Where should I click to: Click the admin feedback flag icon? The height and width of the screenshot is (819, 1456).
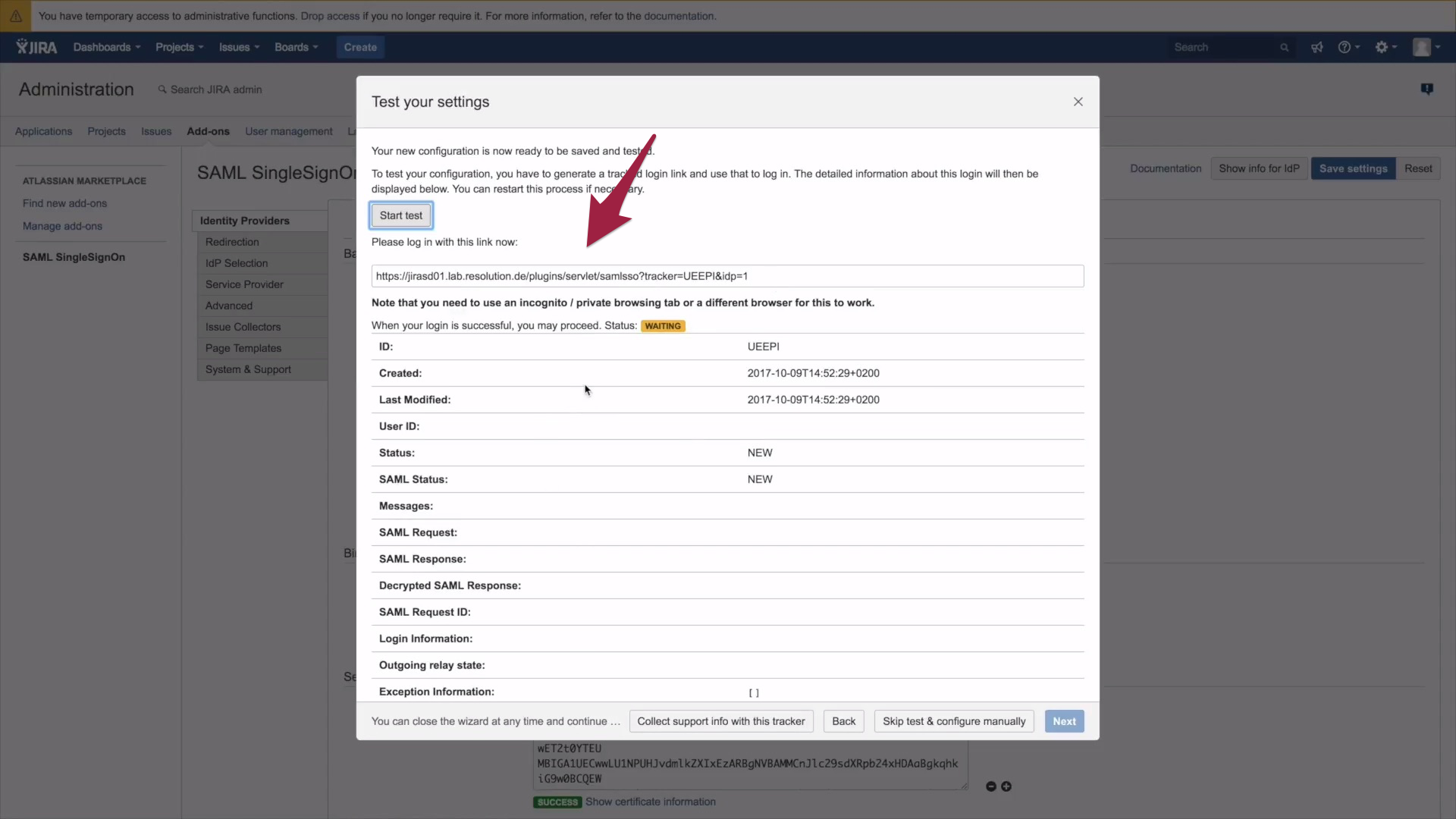(x=1426, y=89)
